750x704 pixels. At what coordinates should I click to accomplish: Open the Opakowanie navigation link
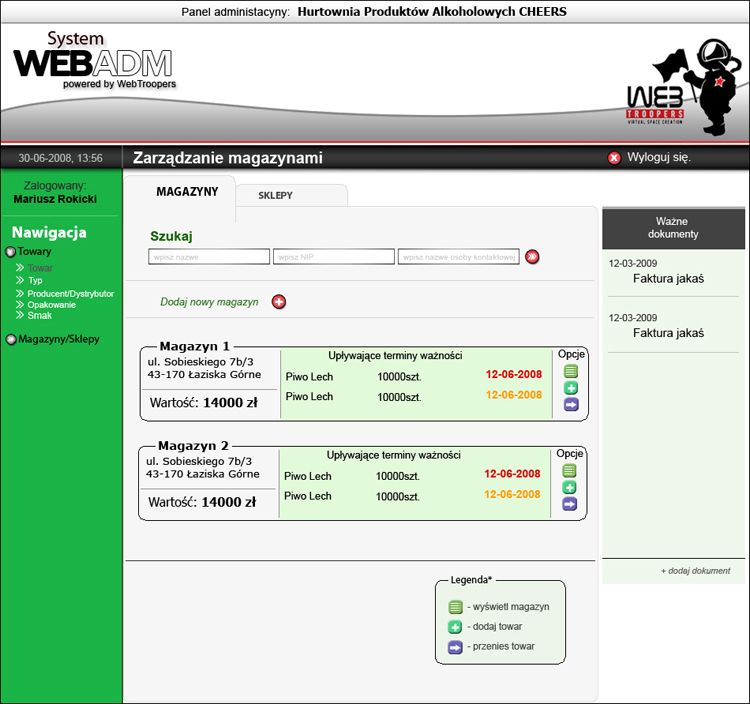(51, 305)
